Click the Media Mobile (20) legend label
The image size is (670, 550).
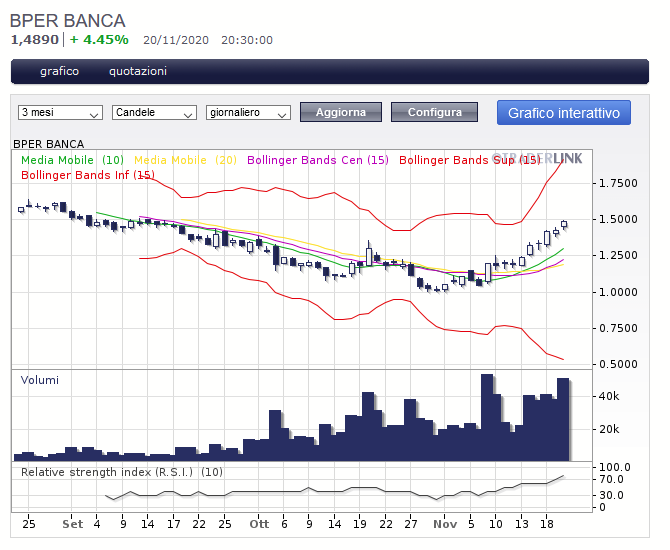click(x=185, y=160)
